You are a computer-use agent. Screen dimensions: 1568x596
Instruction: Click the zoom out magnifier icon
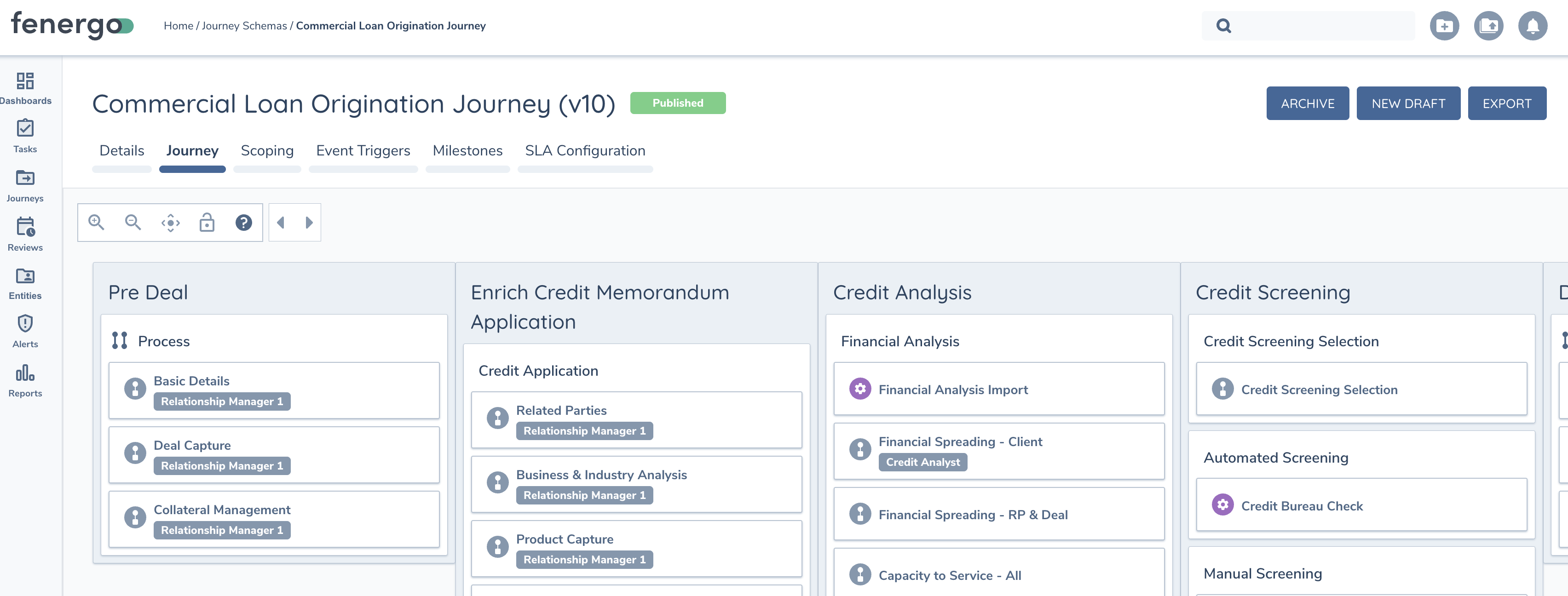coord(133,223)
